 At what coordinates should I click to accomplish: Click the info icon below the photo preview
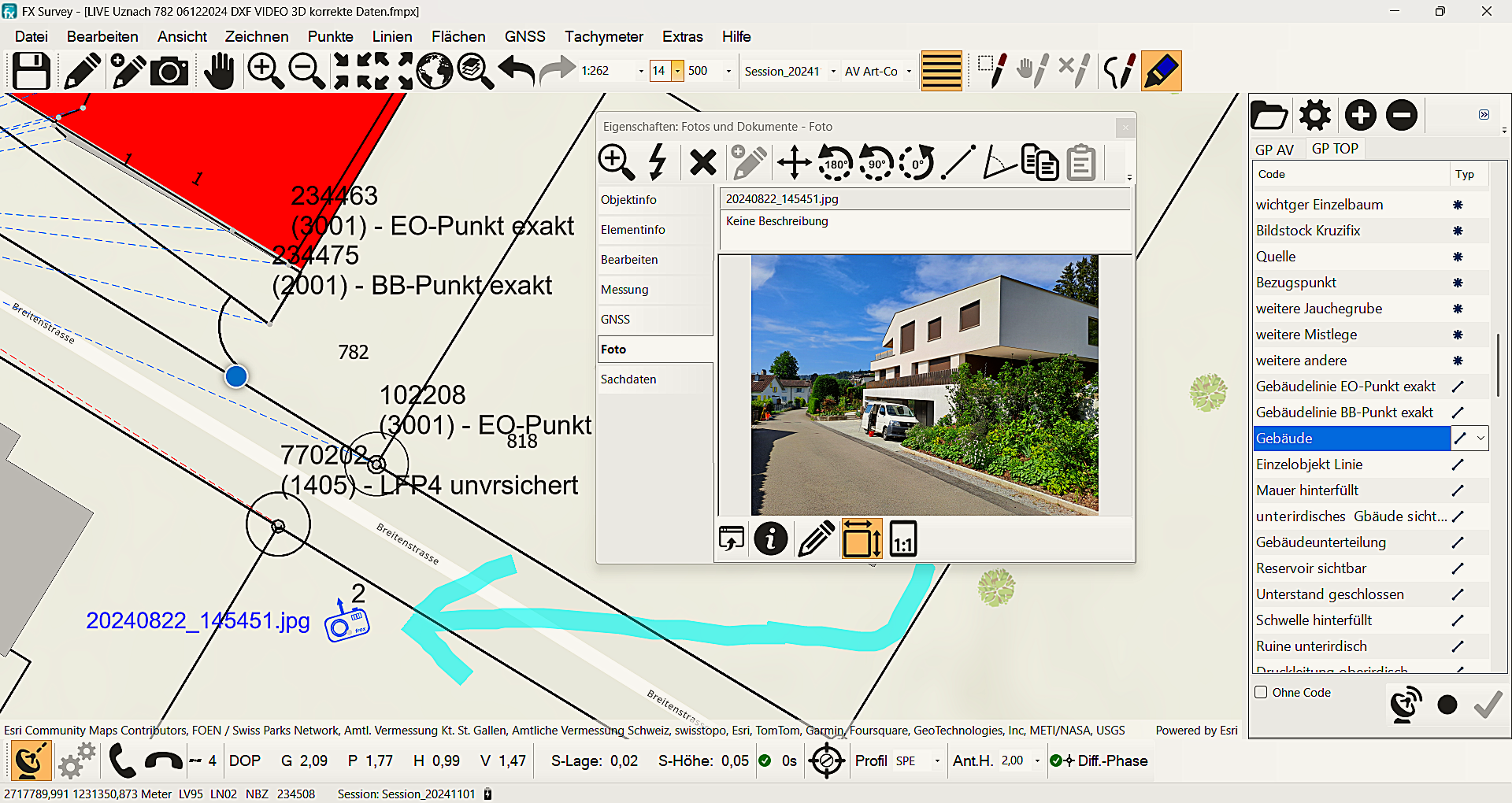[771, 538]
